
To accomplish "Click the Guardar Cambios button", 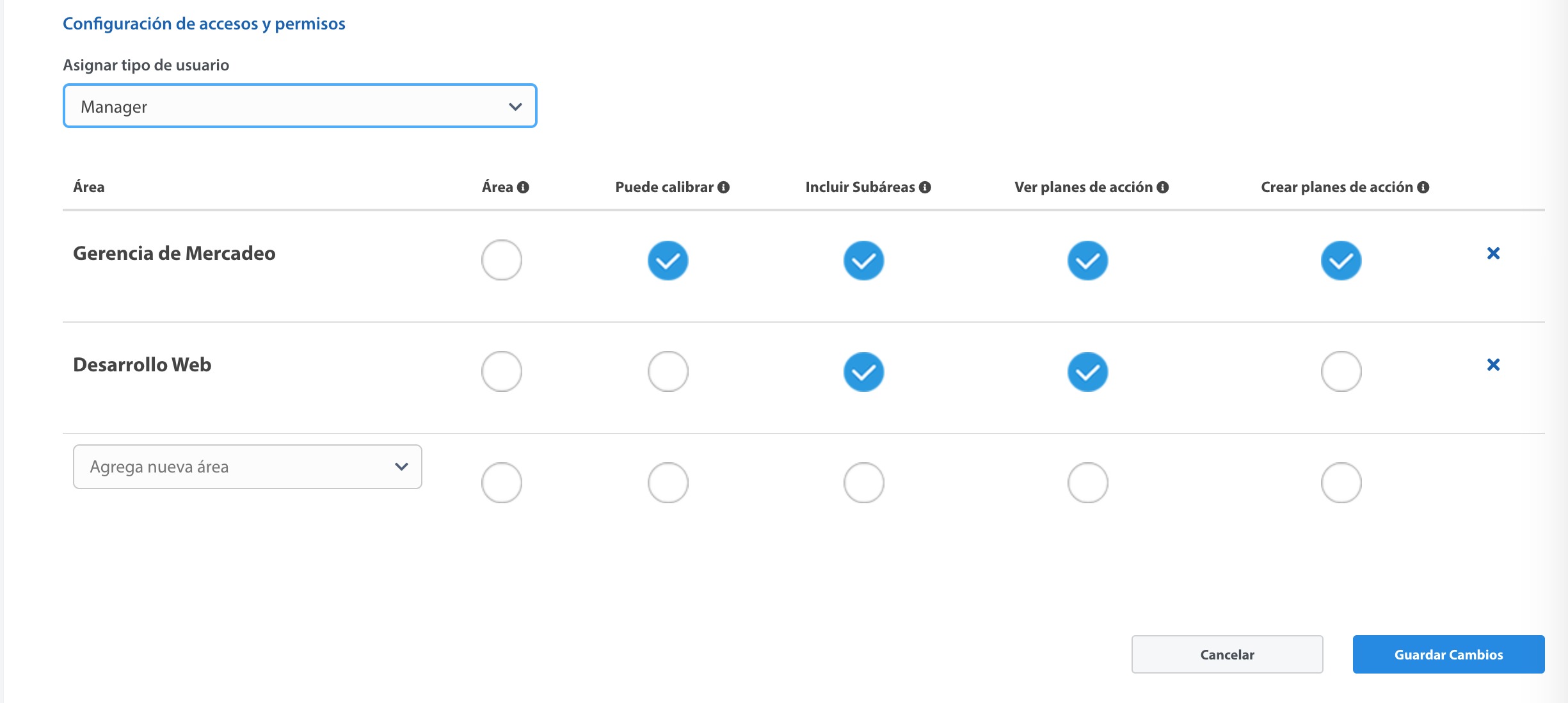I will click(x=1449, y=654).
